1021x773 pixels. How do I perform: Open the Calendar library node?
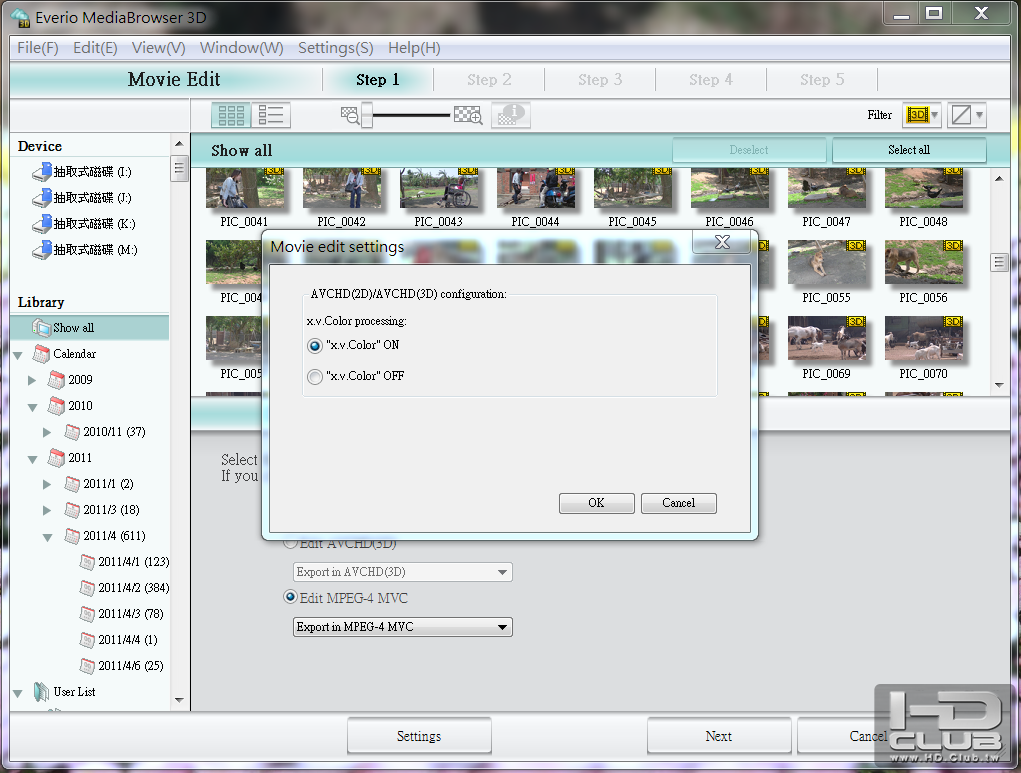point(64,354)
